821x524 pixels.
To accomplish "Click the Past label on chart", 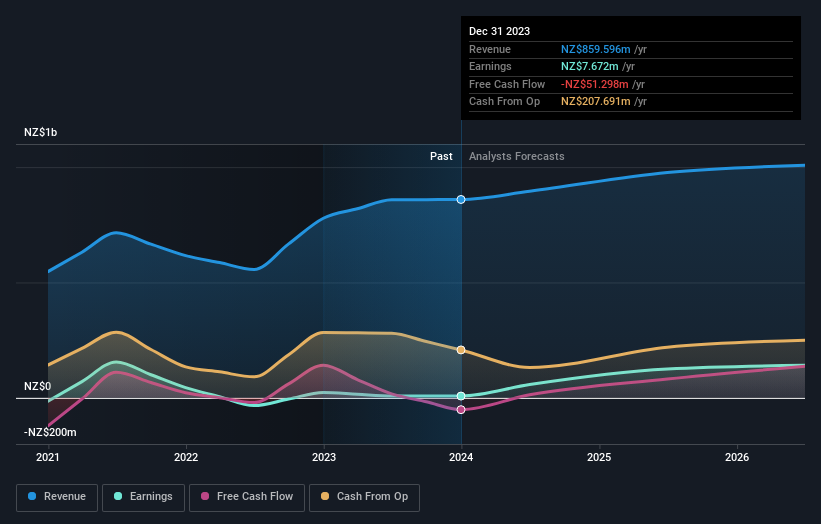I will pos(441,157).
